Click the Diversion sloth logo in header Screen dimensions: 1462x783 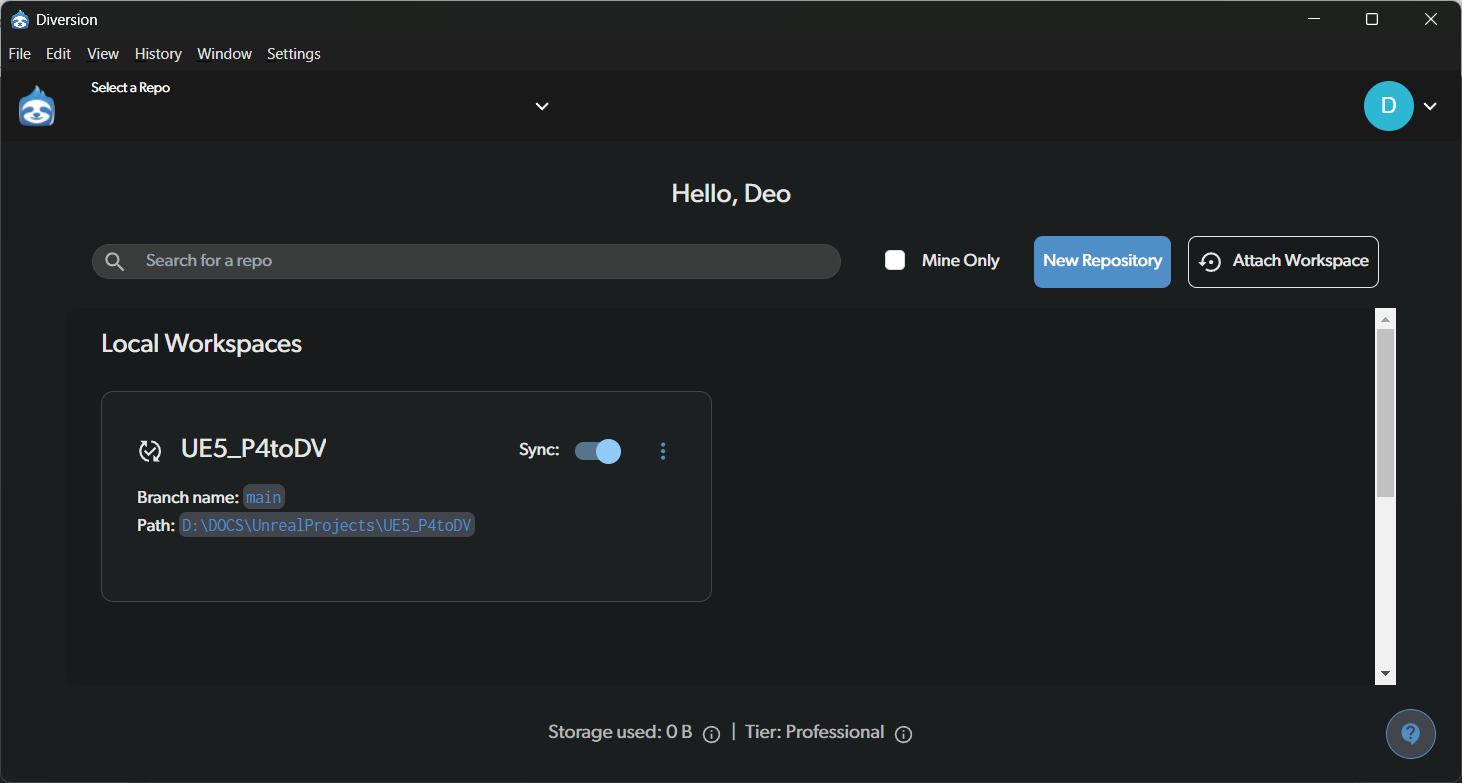coord(37,106)
